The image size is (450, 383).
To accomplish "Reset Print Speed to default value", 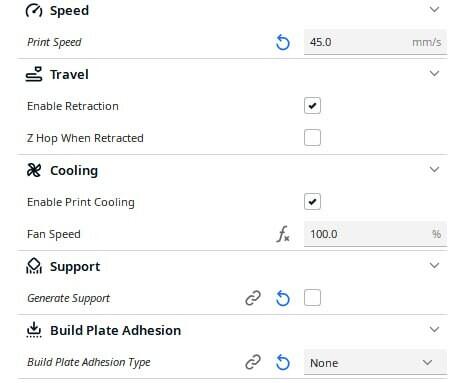I will click(283, 43).
